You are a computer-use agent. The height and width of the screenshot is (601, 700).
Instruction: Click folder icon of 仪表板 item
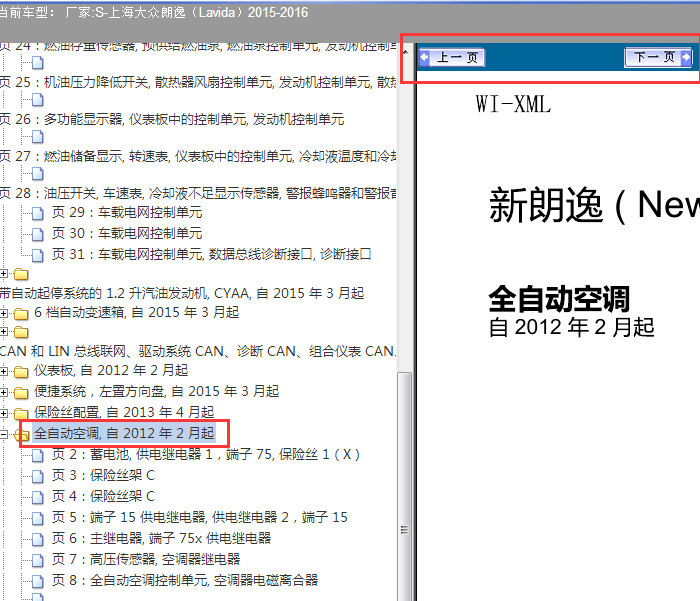click(x=21, y=371)
